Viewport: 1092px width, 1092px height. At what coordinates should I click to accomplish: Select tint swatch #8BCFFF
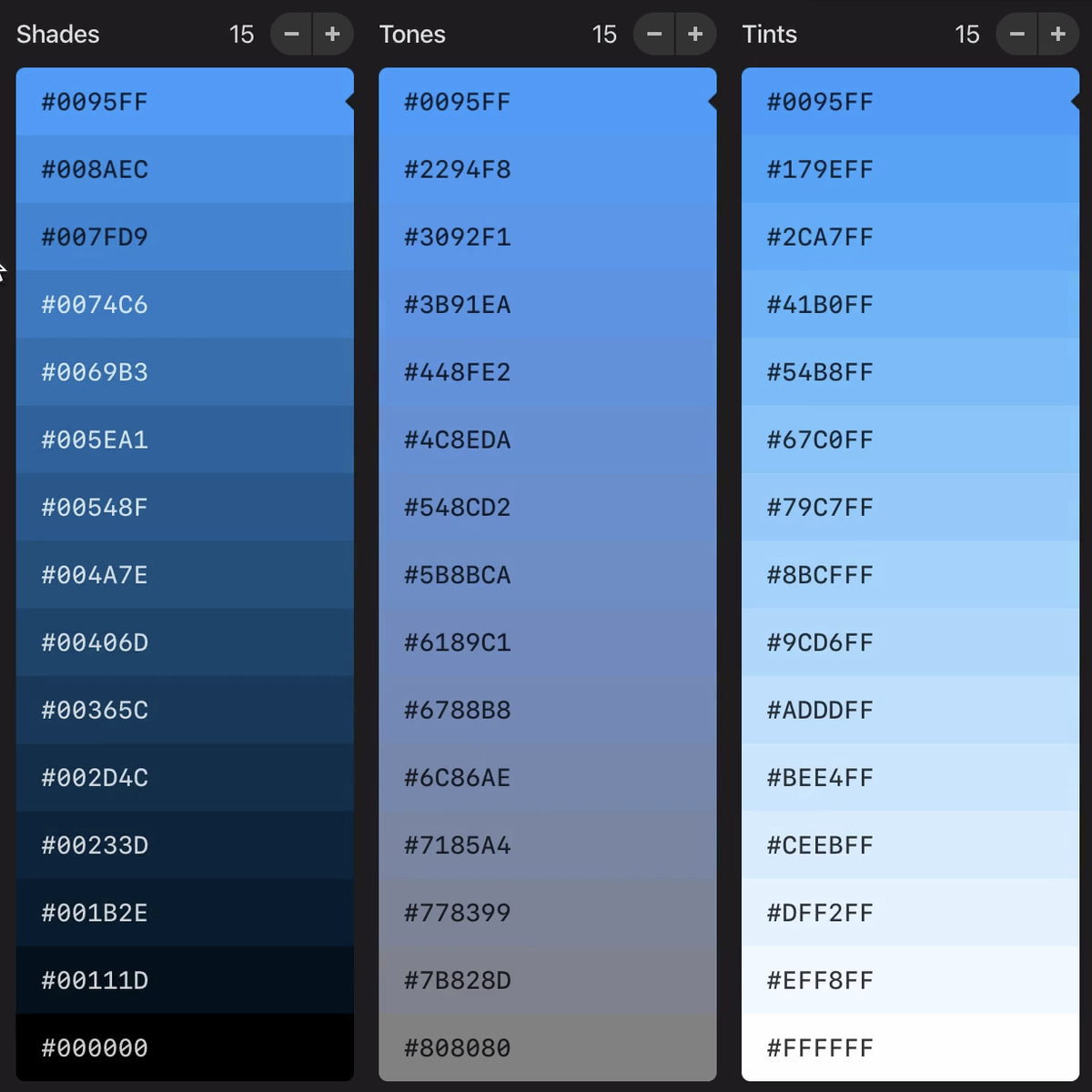pyautogui.click(x=911, y=574)
